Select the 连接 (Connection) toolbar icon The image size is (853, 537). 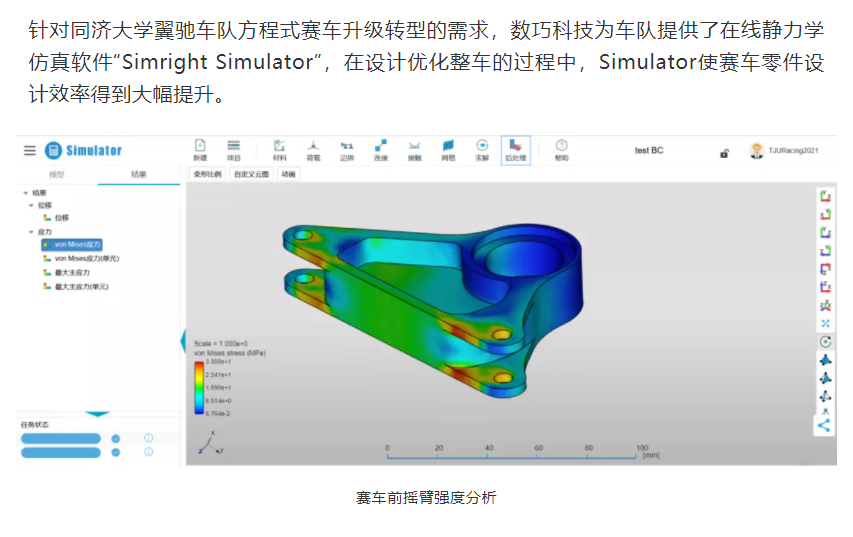(x=381, y=150)
